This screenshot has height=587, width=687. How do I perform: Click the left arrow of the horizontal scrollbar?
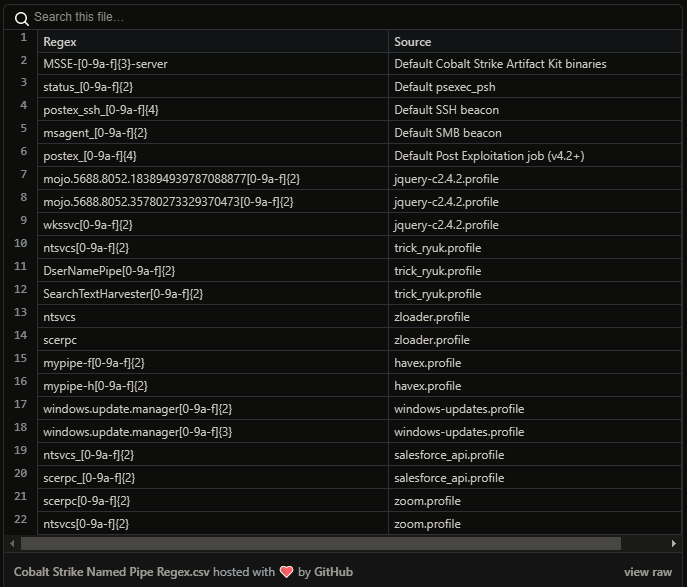click(x=12, y=544)
